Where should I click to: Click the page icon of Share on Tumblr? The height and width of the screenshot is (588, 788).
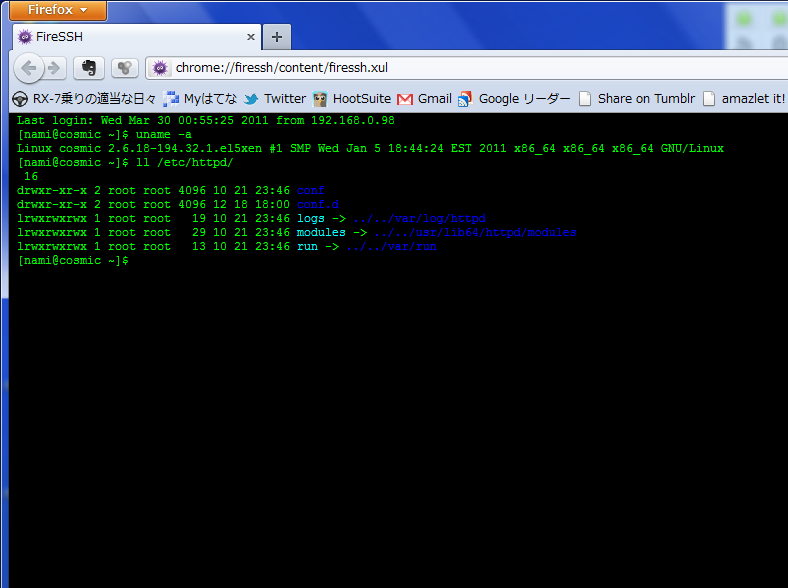[584, 99]
